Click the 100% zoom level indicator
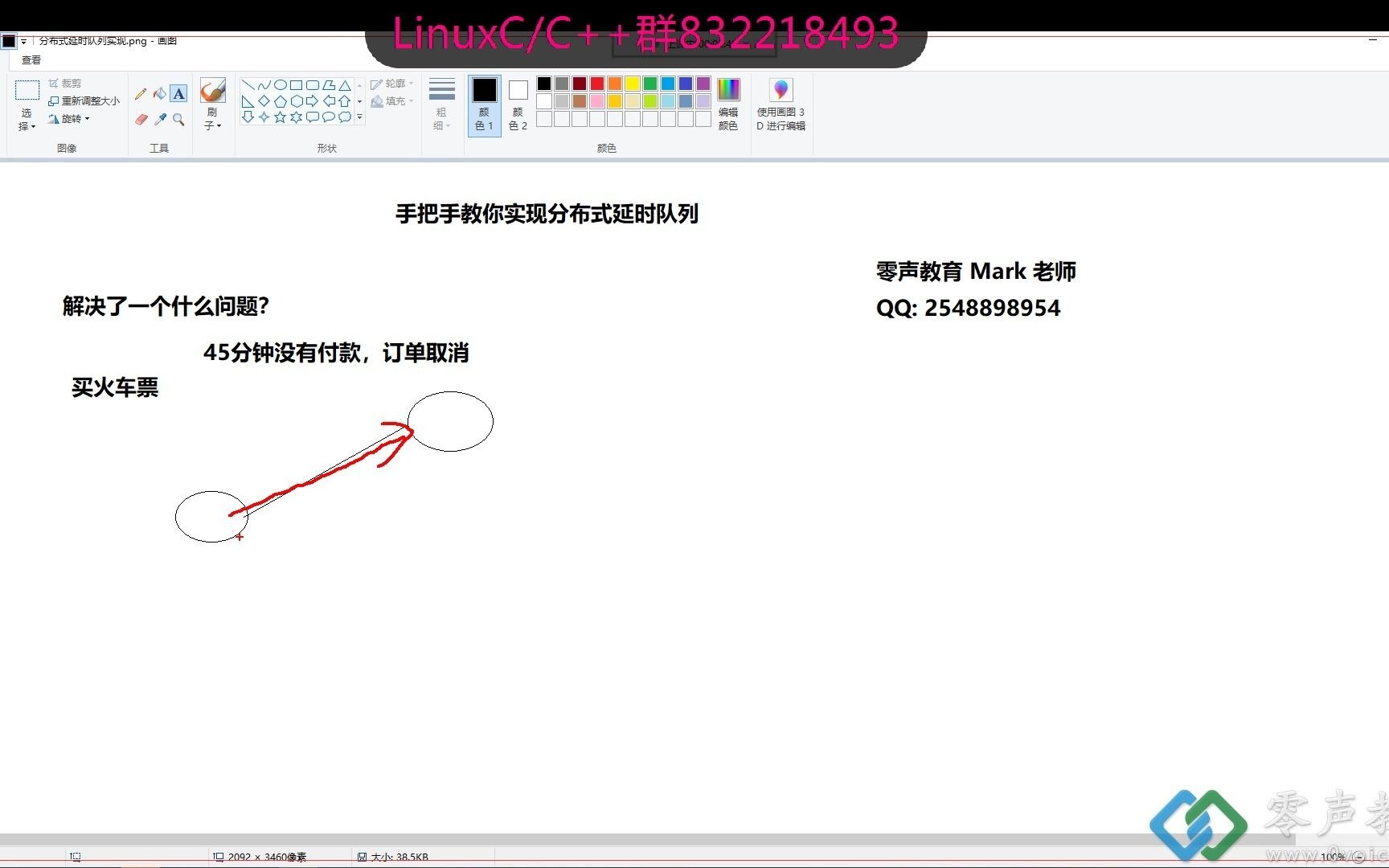The width and height of the screenshot is (1389, 868). tap(1333, 857)
